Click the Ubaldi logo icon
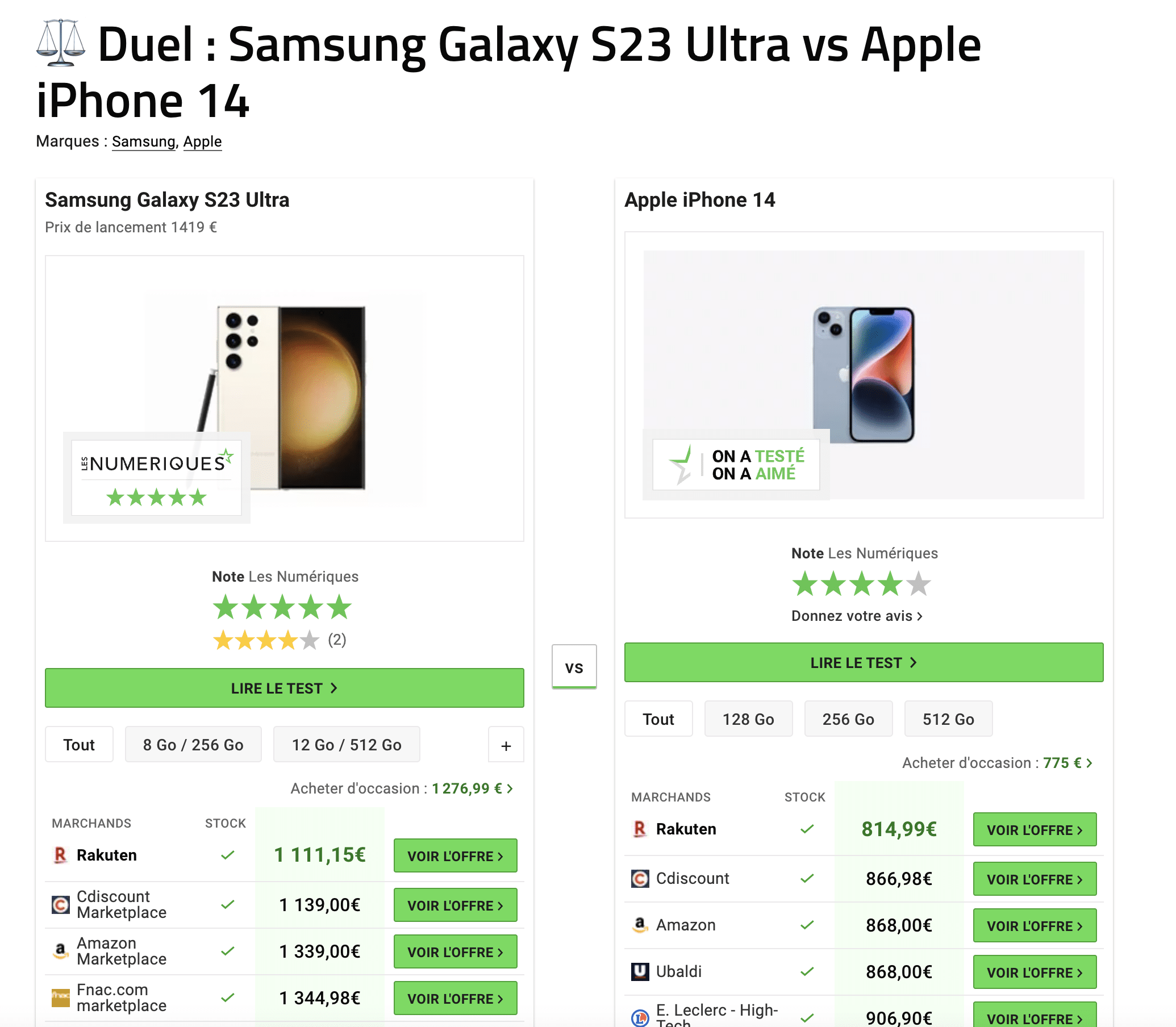The image size is (1176, 1027). click(640, 971)
